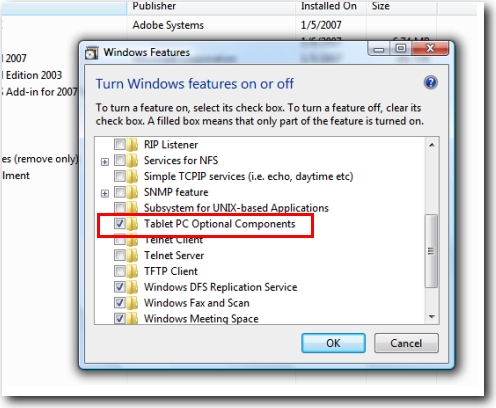Click the blue help question mark icon
Image resolution: width=496 pixels, height=408 pixels.
click(431, 82)
